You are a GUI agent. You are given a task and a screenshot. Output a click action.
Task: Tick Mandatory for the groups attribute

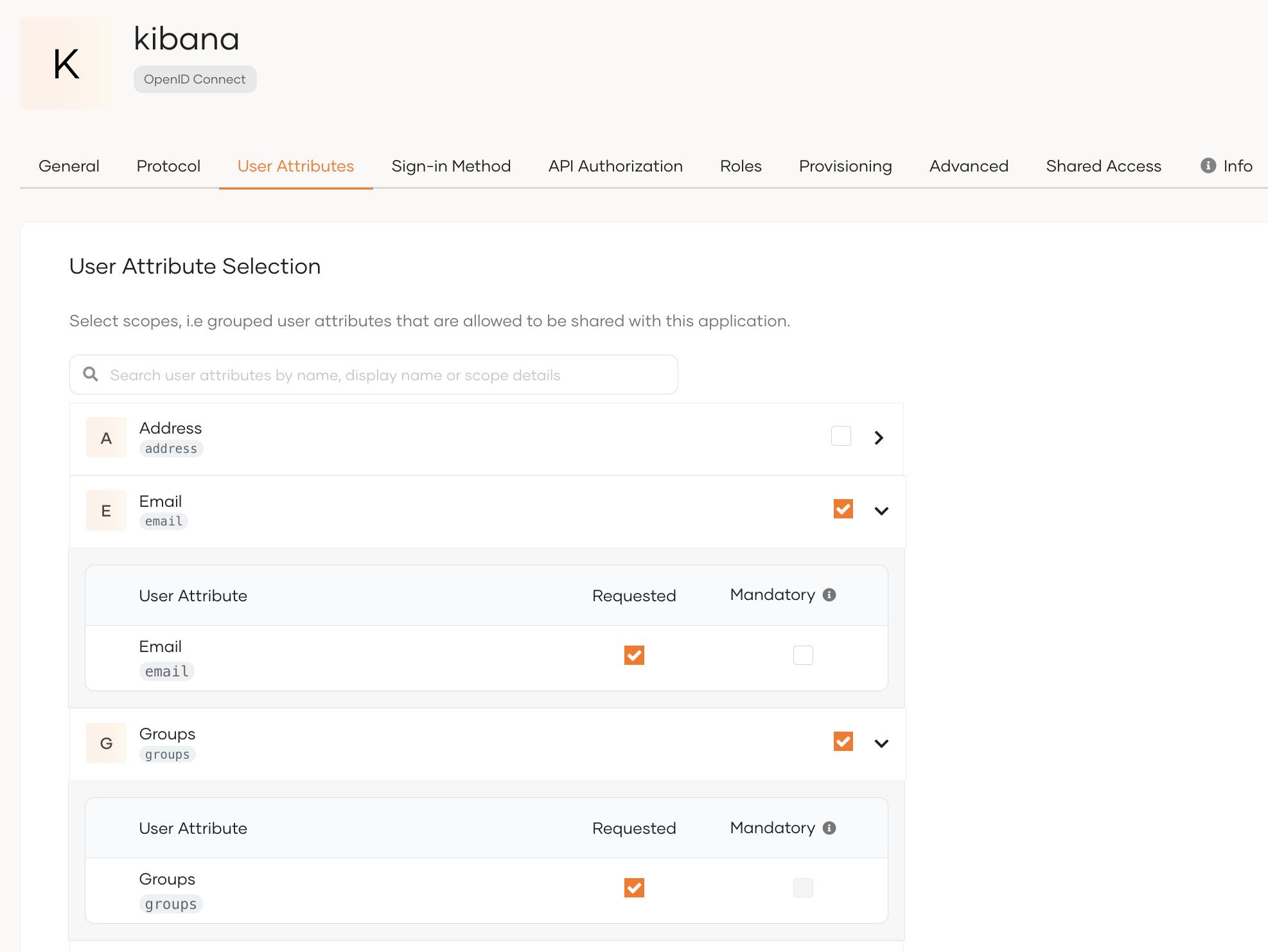[803, 888]
